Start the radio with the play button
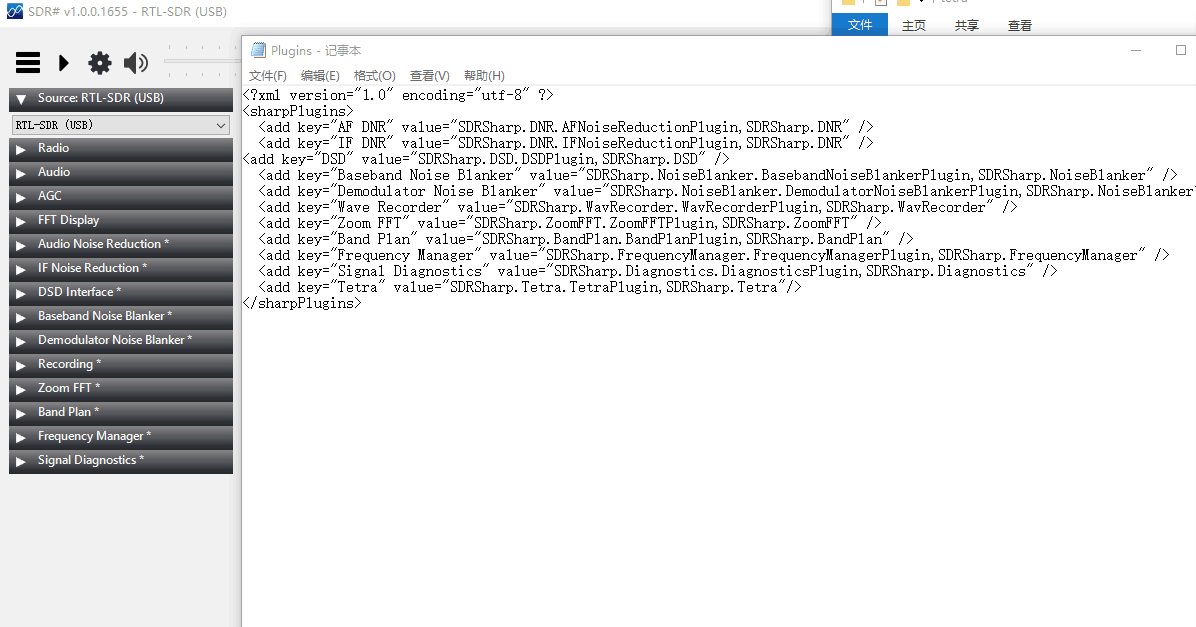The image size is (1196, 627). pos(63,63)
